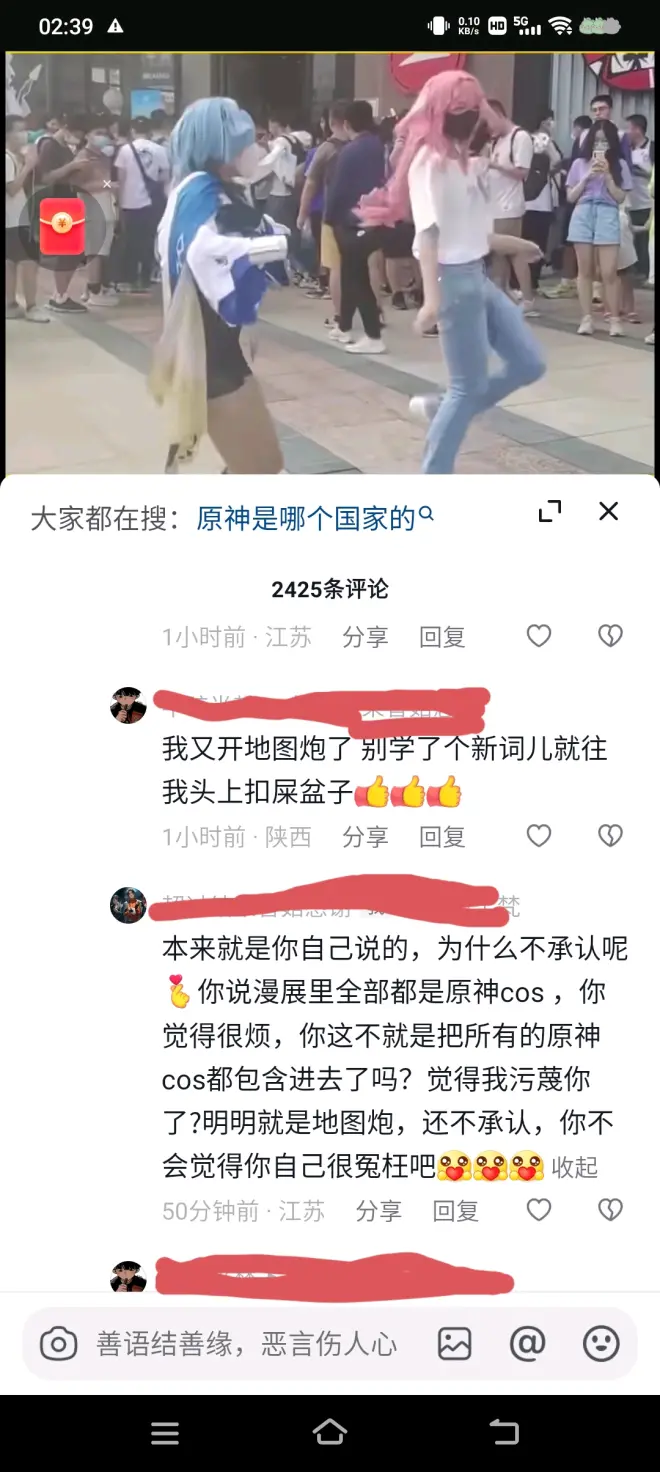Like the 50分钟前 江苏 comment
The width and height of the screenshot is (660, 1472).
pyautogui.click(x=539, y=1210)
